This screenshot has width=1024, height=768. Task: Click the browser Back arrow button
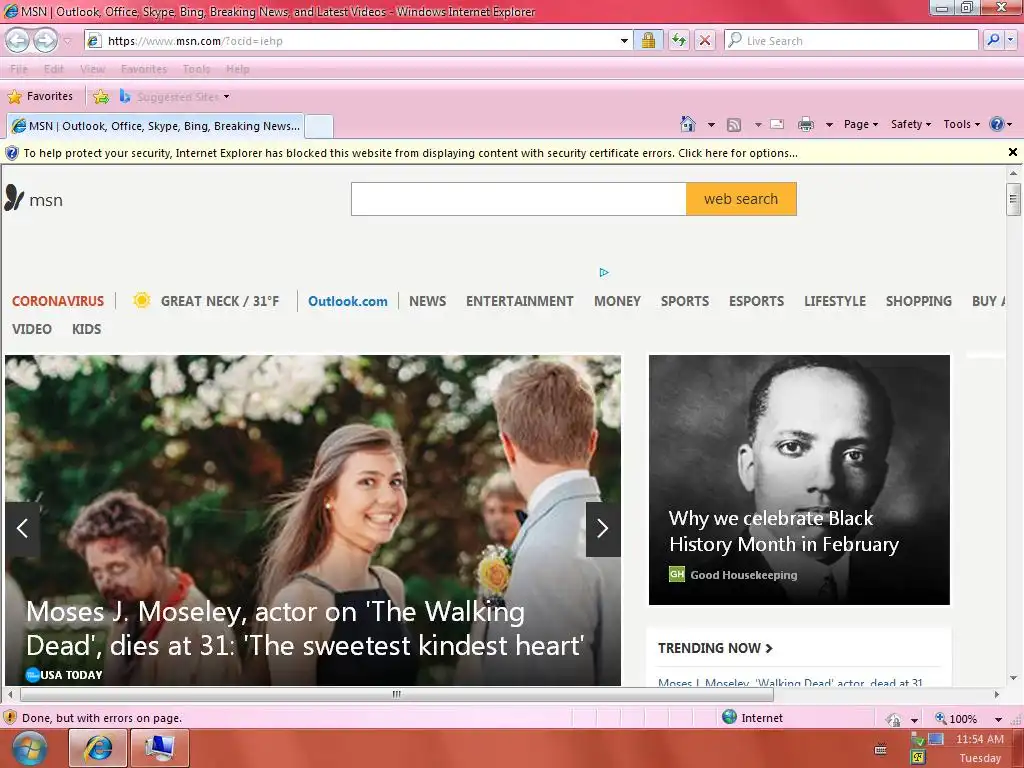click(x=18, y=40)
